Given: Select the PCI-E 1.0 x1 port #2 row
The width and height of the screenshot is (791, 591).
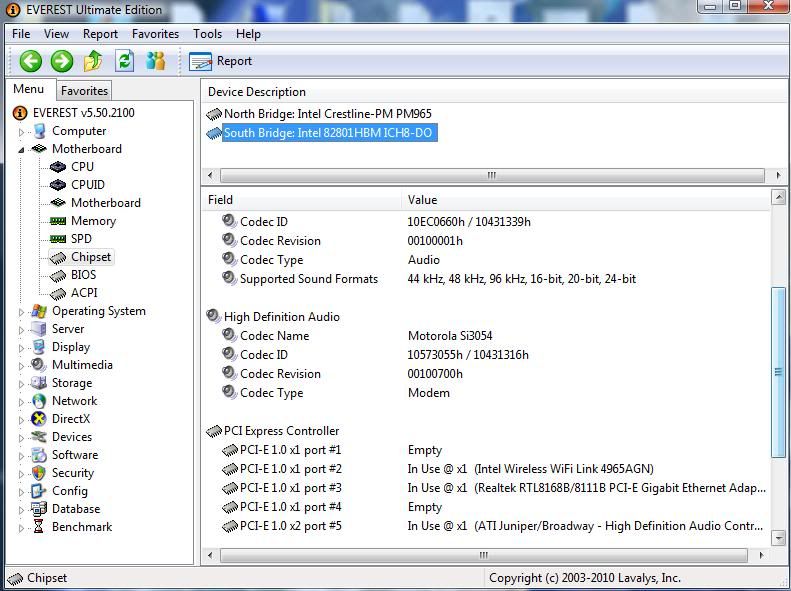Looking at the screenshot, I should [437, 469].
